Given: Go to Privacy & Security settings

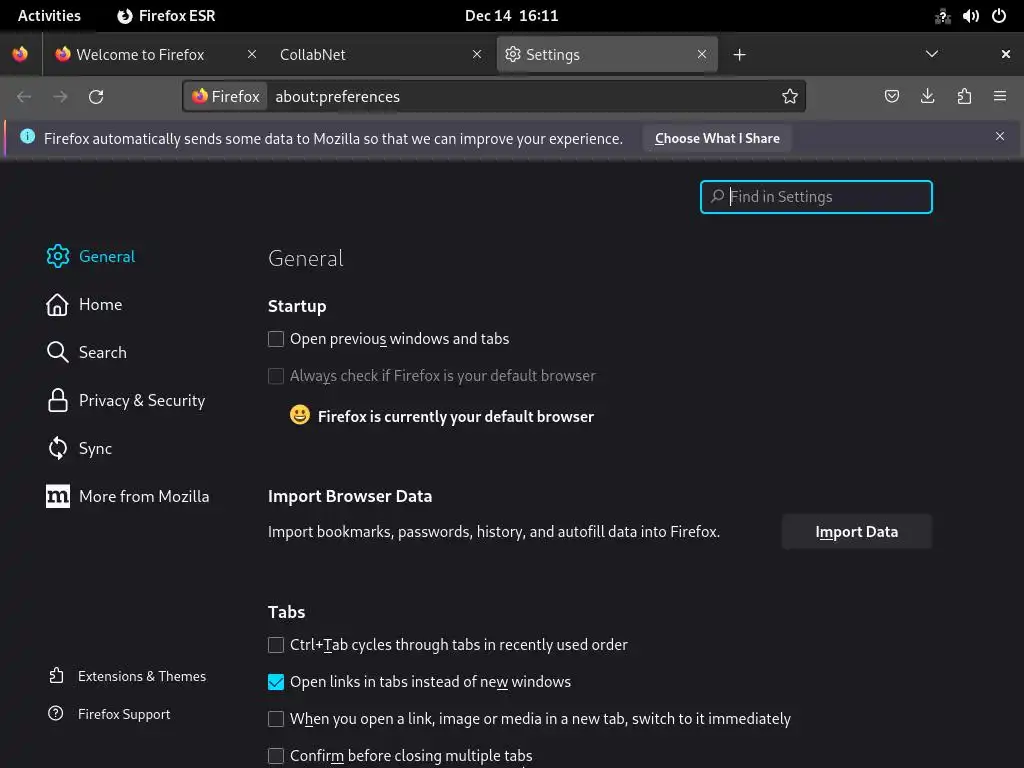Looking at the screenshot, I should coord(141,400).
